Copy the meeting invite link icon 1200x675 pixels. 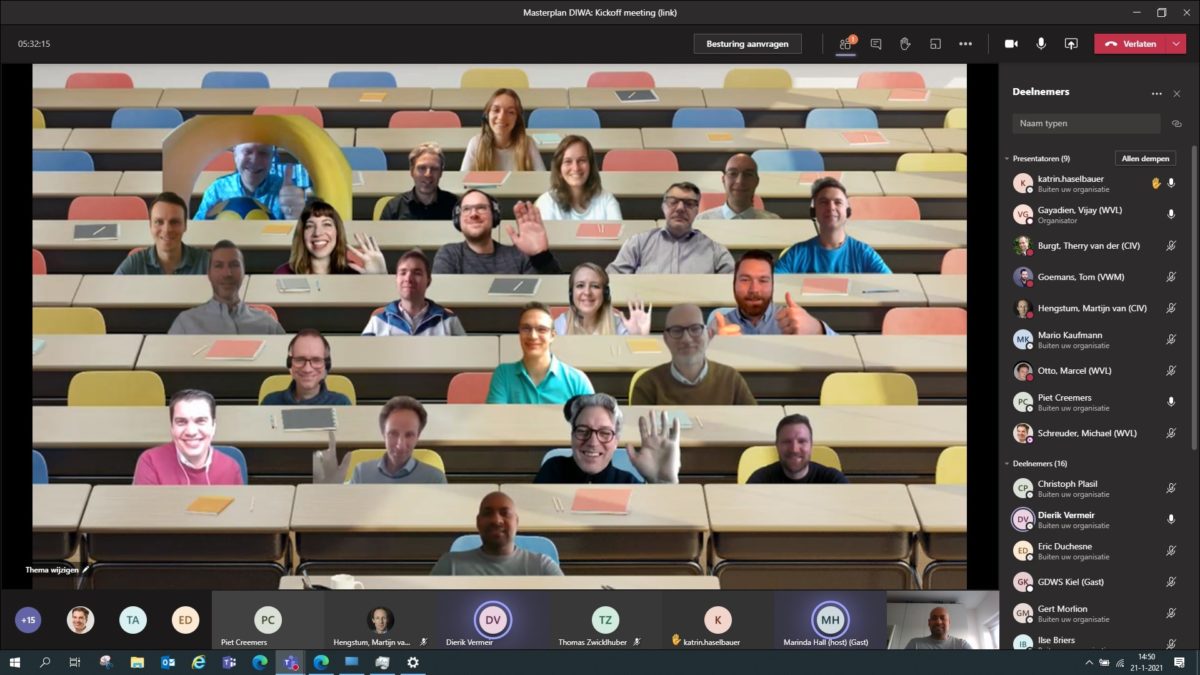(x=1177, y=123)
